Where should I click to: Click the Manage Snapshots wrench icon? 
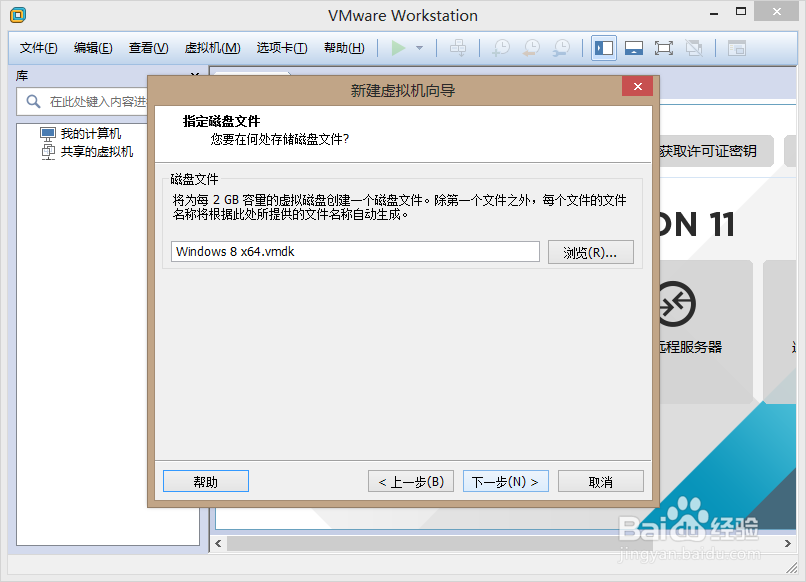[562, 48]
